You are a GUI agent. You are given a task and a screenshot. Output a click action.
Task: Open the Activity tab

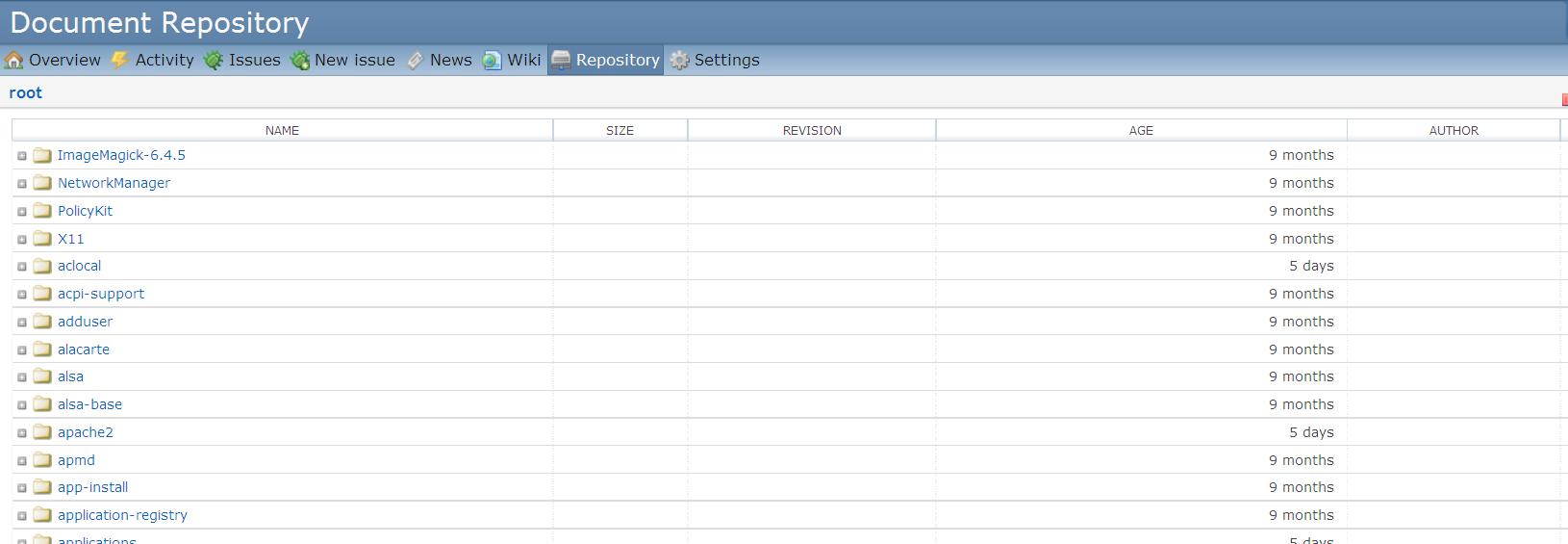(153, 60)
